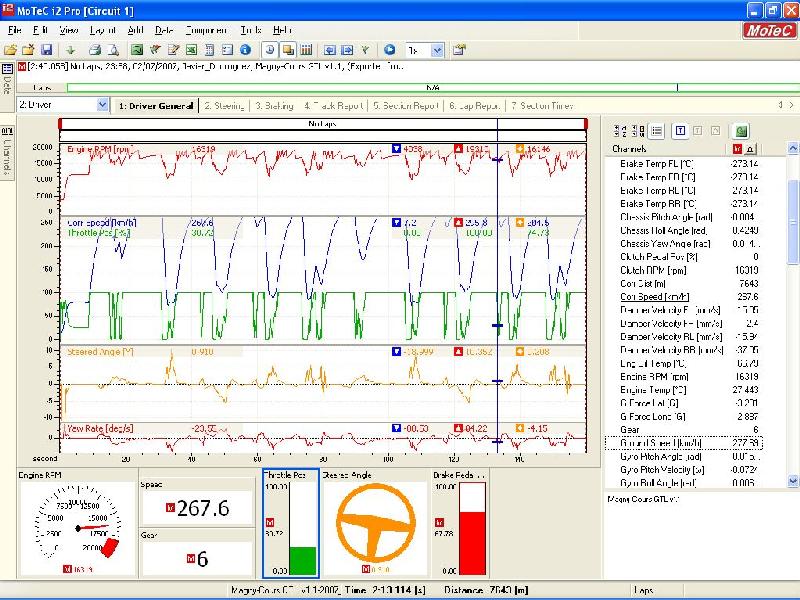This screenshot has width=800, height=600.
Task: Click the blue information toolbar icon
Action: click(x=245, y=49)
